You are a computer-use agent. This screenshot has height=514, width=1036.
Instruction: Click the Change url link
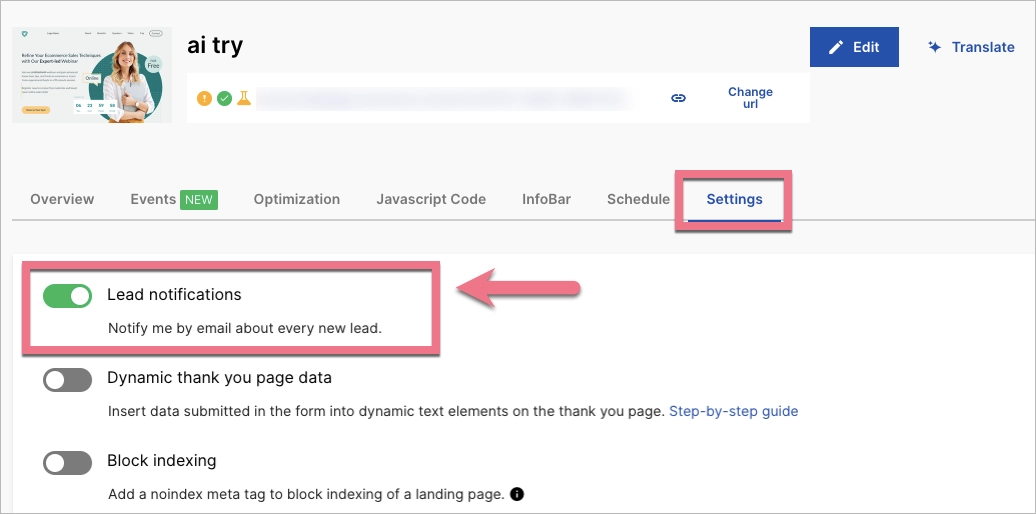(x=750, y=98)
